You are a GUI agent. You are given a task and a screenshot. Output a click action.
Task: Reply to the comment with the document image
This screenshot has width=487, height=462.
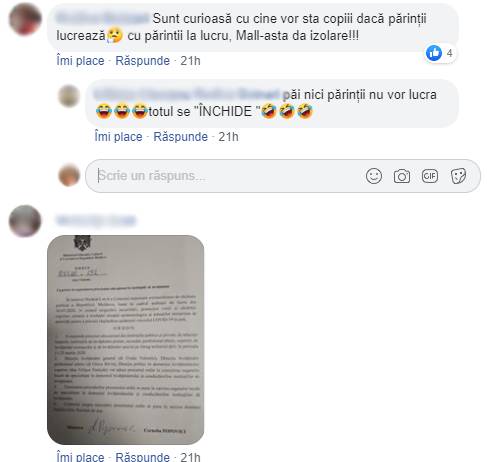142,456
